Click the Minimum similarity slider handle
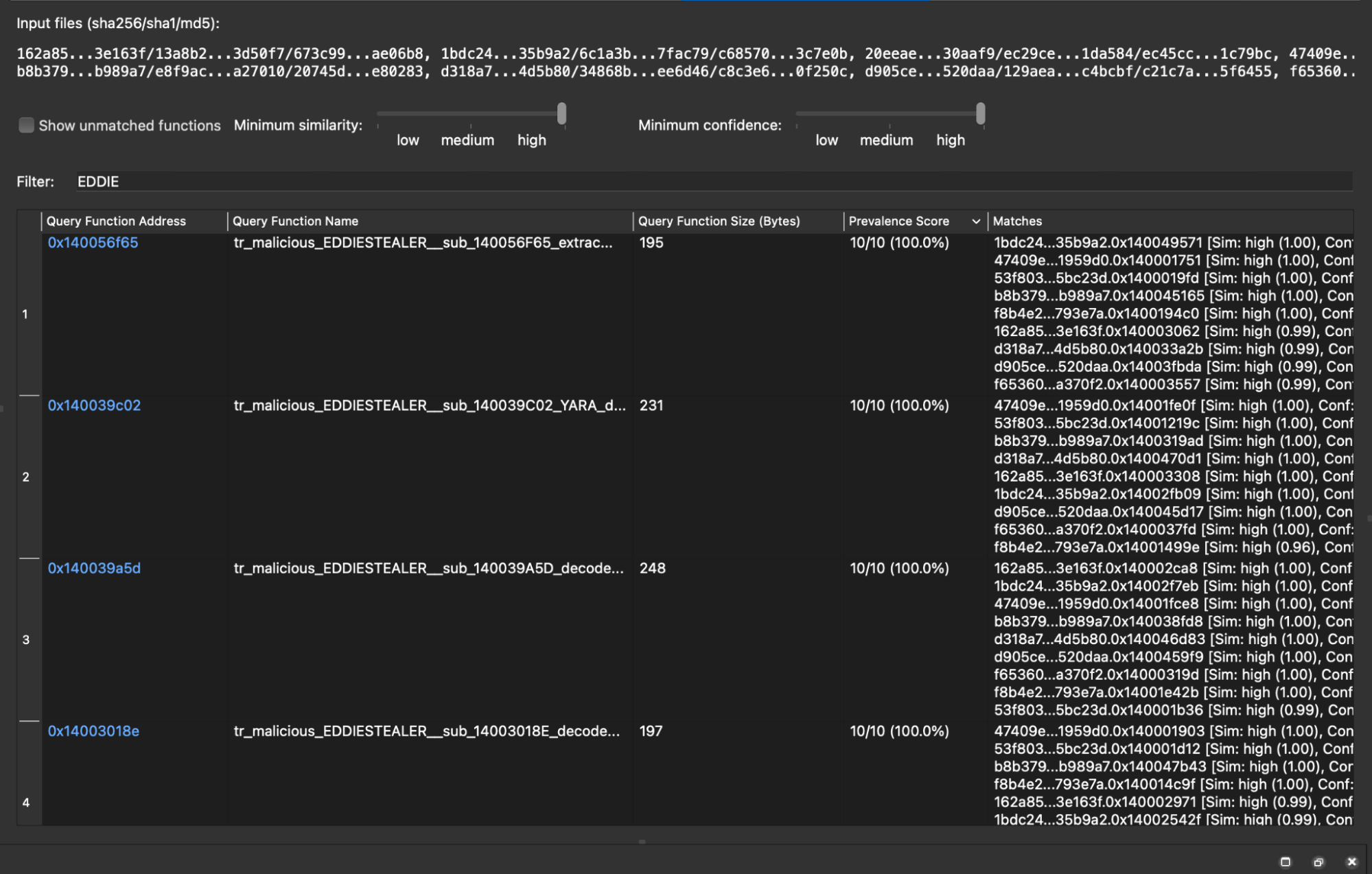 (x=561, y=114)
